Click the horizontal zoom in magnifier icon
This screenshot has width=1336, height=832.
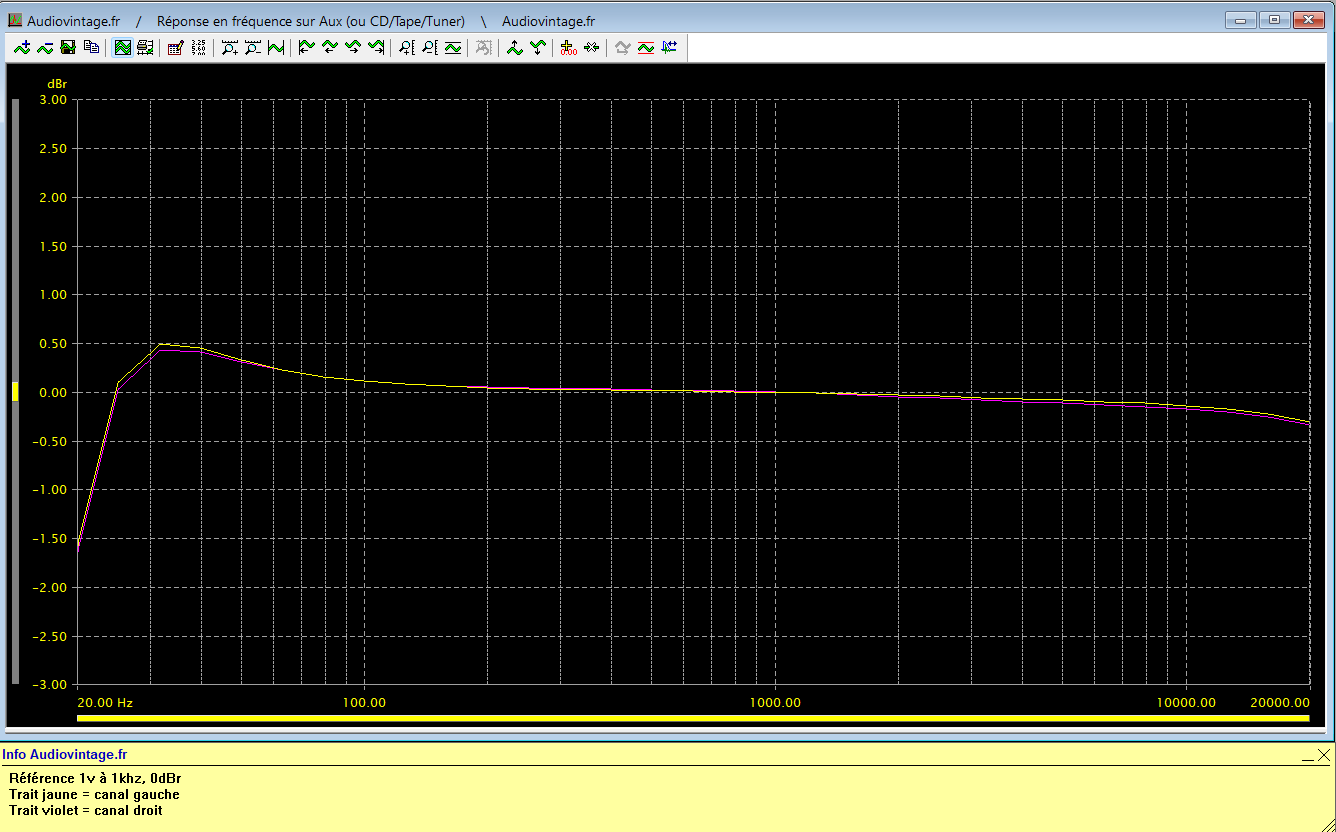(x=229, y=47)
